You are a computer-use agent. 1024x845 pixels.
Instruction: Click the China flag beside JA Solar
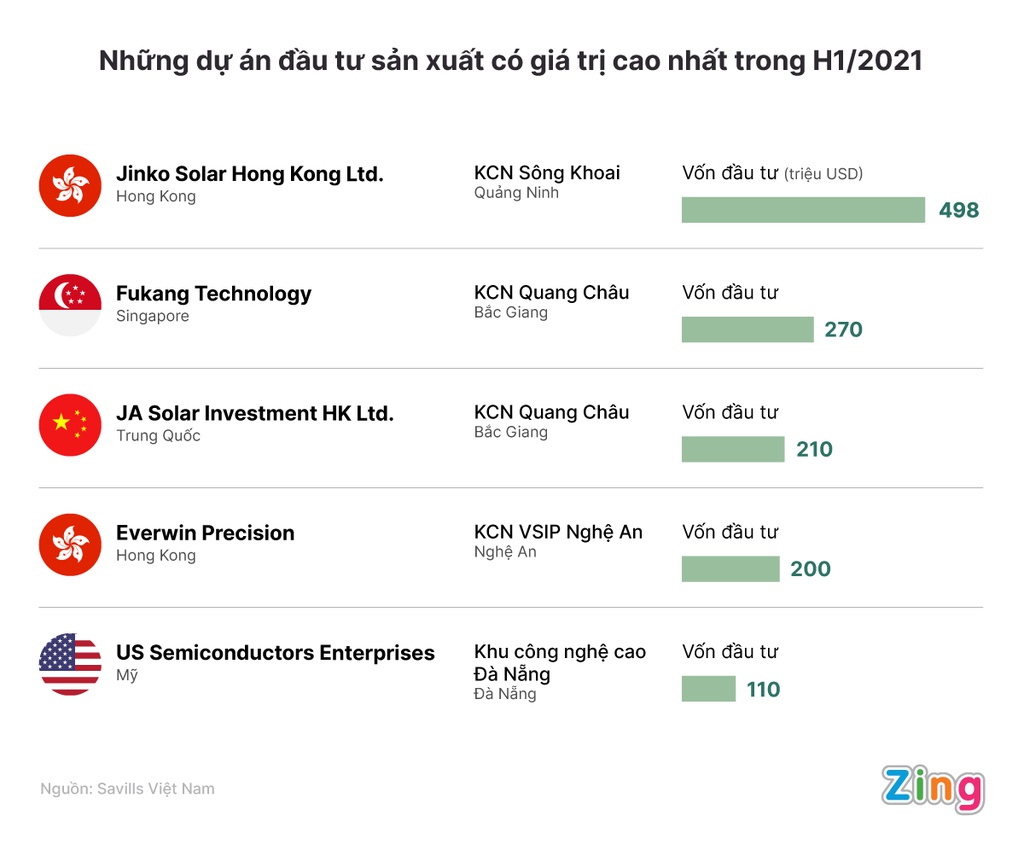pos(70,424)
